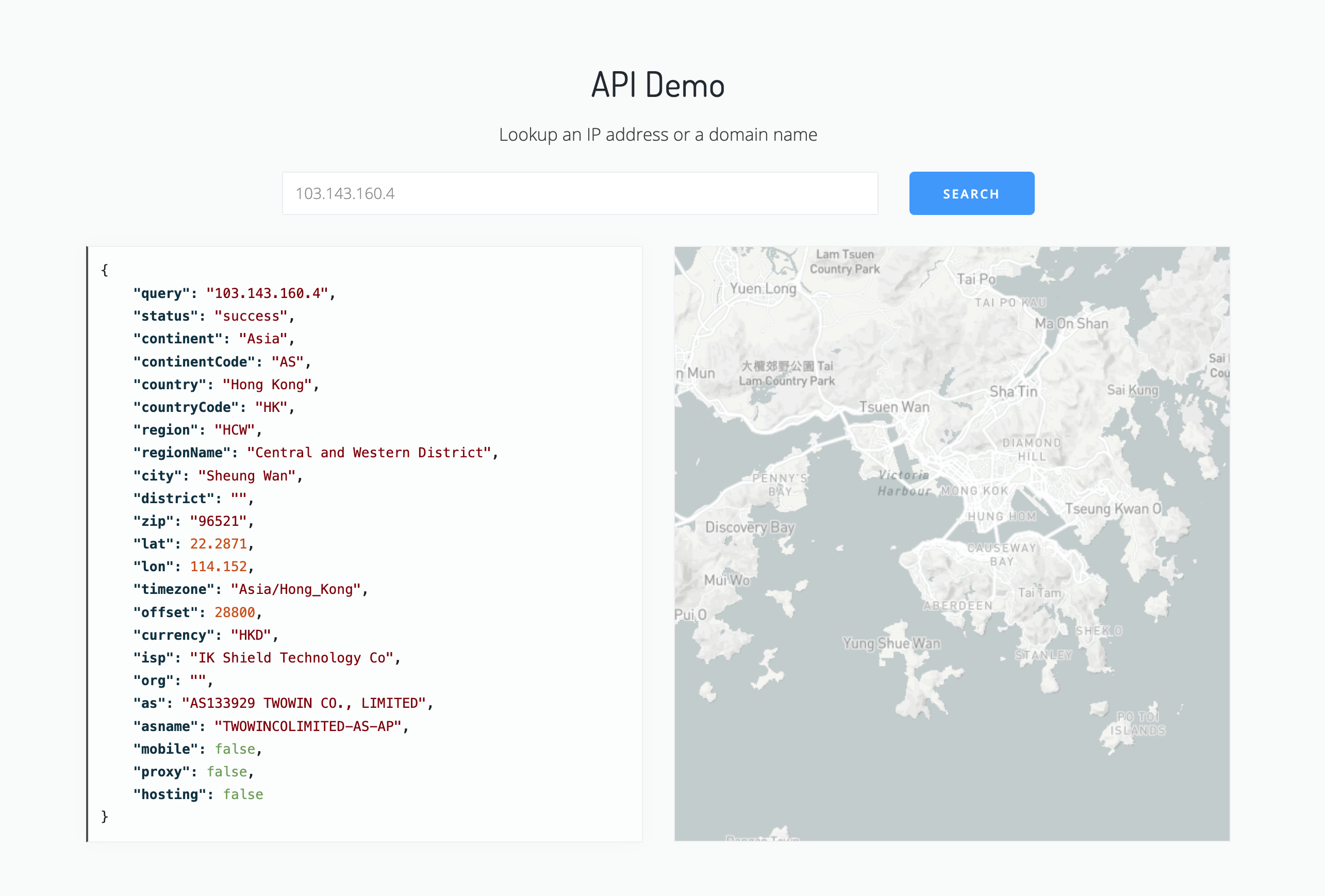The width and height of the screenshot is (1325, 896).
Task: Click Yuen Long on the map
Action: [763, 288]
